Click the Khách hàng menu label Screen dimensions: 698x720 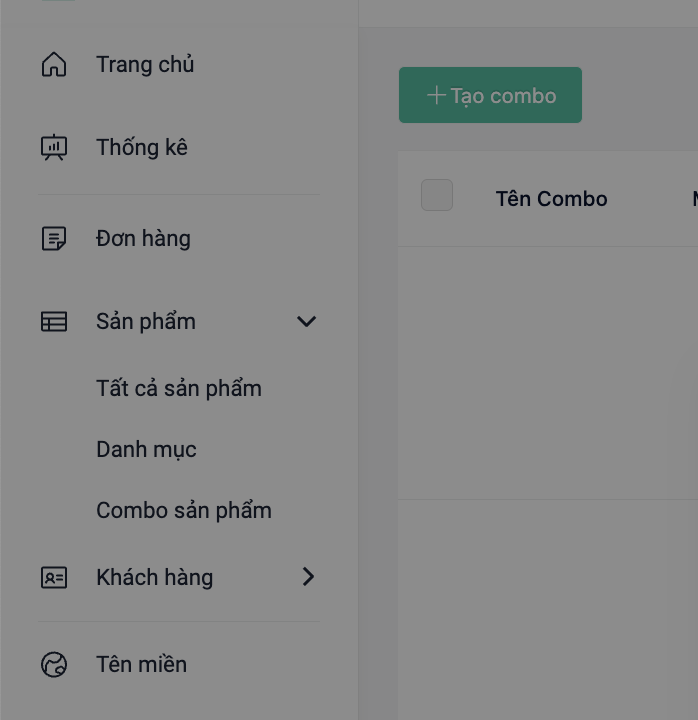pyautogui.click(x=154, y=578)
